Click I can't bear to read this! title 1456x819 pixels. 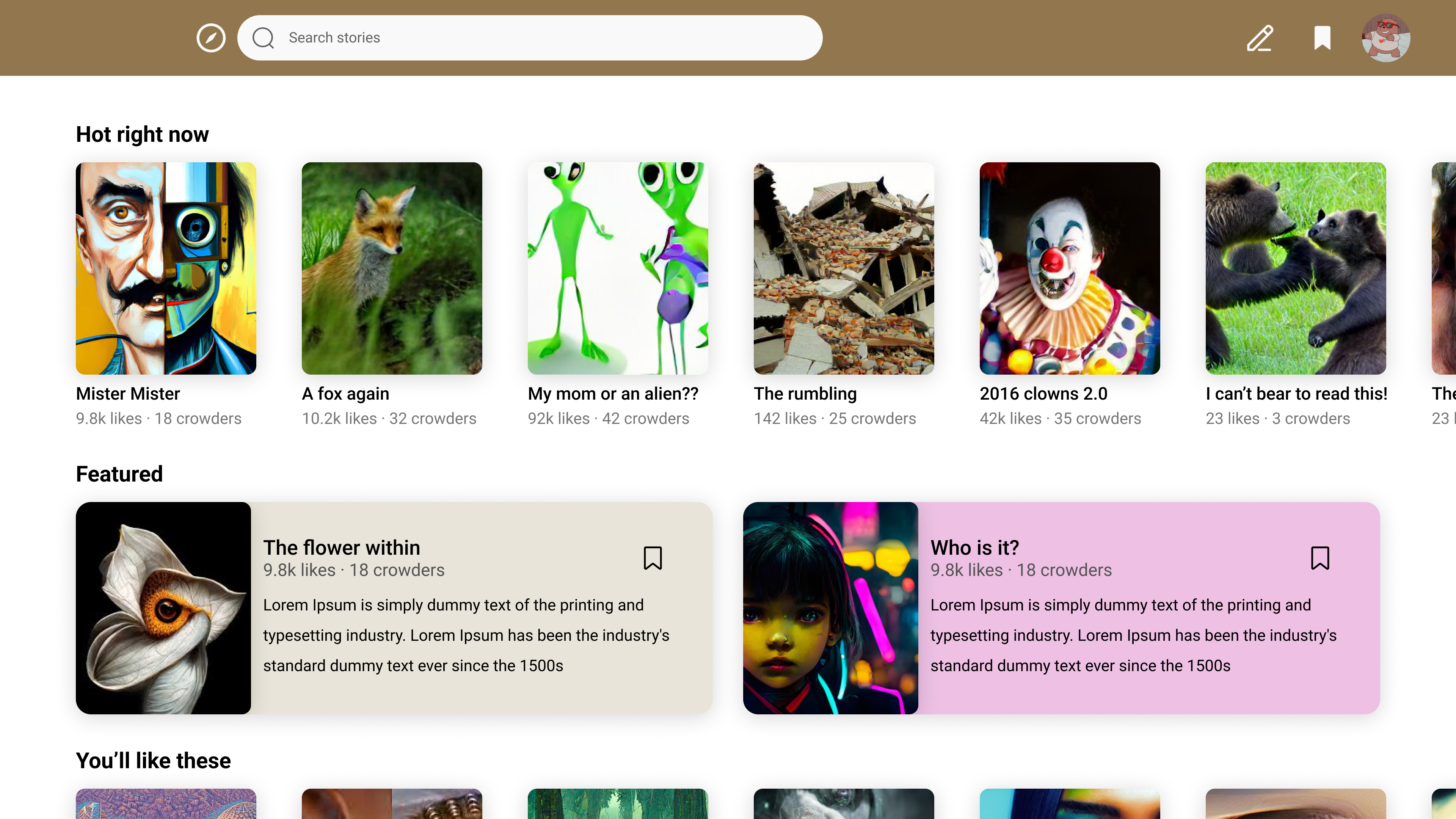click(1296, 394)
